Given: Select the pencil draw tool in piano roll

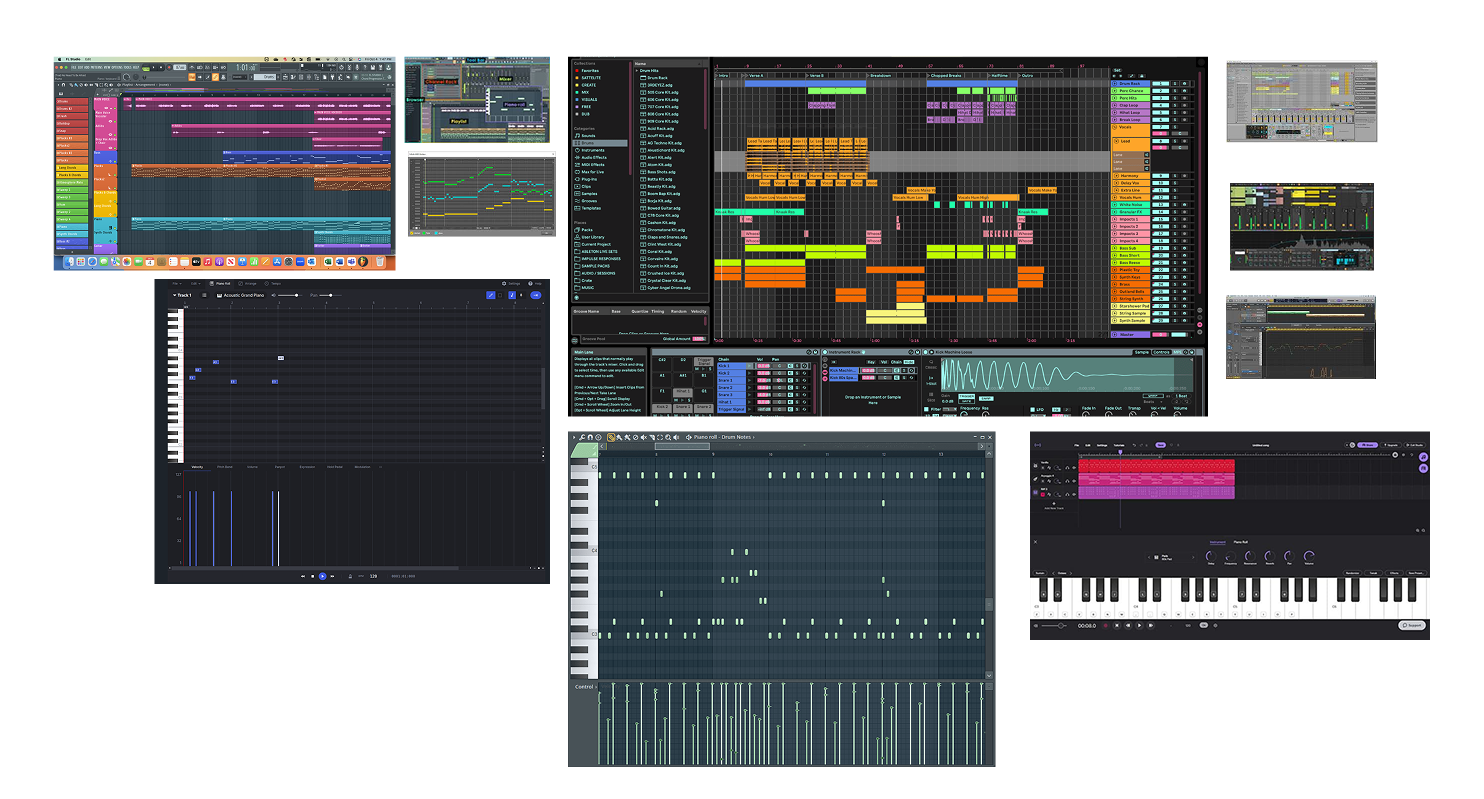Looking at the screenshot, I should pos(490,295).
